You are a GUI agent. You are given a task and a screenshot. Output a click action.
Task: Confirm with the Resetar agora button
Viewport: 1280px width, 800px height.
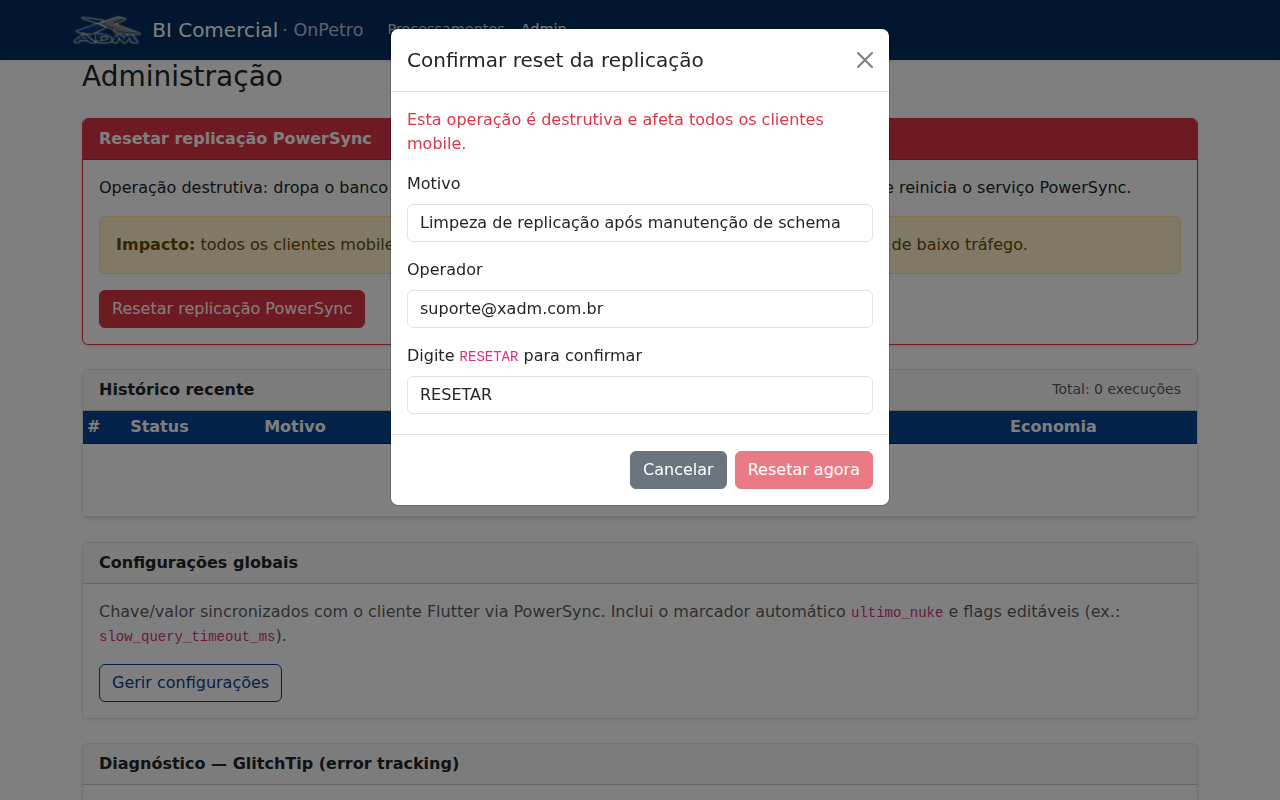click(804, 470)
